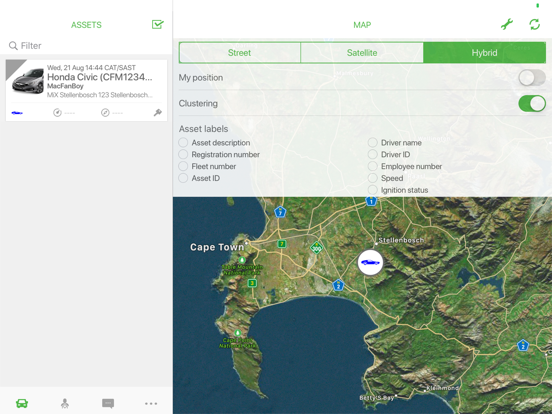Switch to the Street map view
Screen dimensions: 552x414
pyautogui.click(x=239, y=53)
